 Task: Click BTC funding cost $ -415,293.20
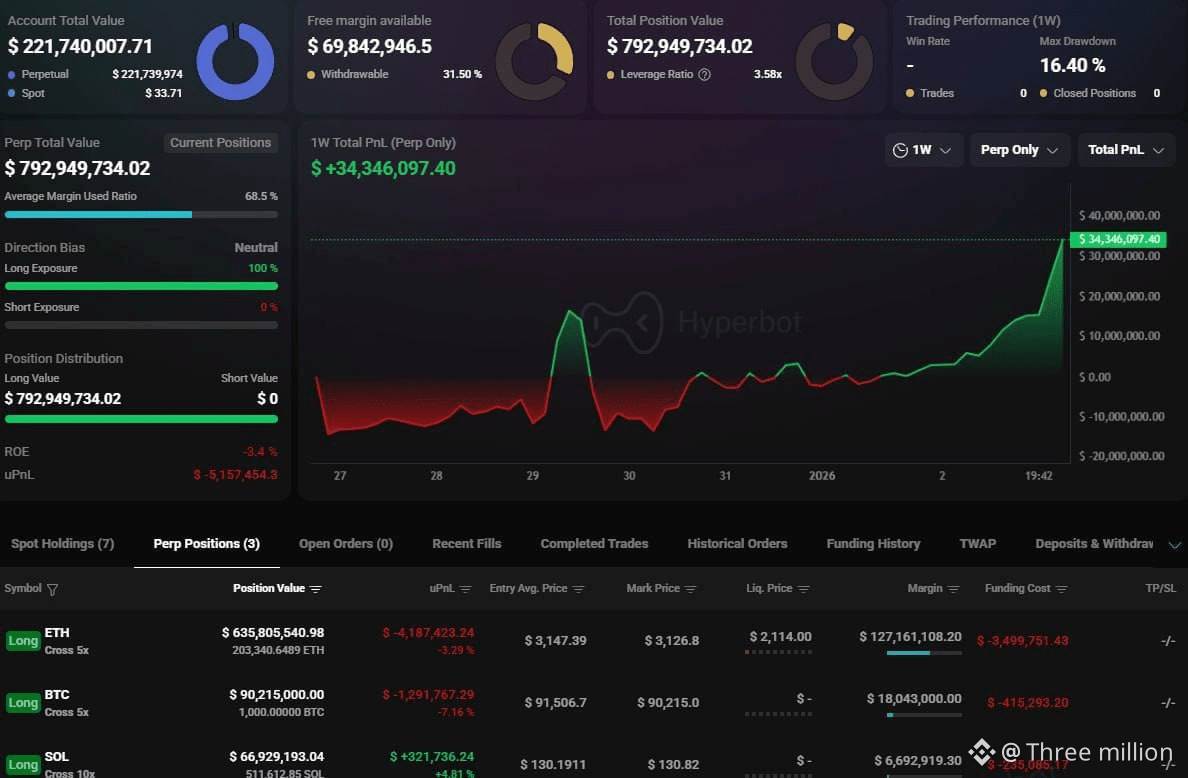[x=1027, y=703]
